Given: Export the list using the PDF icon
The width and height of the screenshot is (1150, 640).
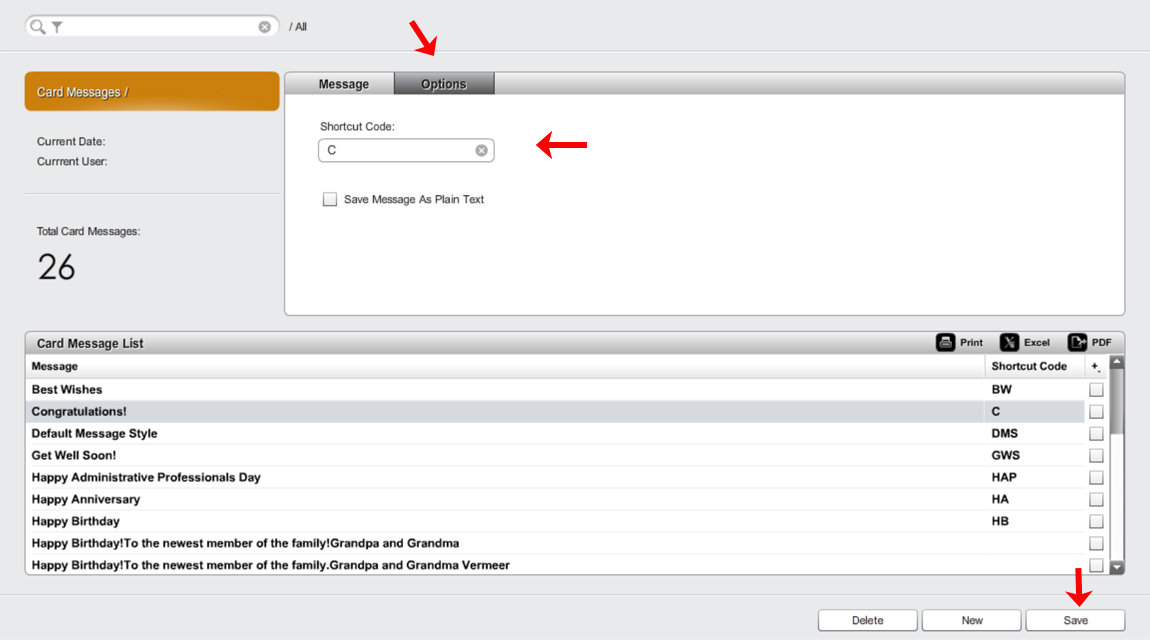Looking at the screenshot, I should point(1077,342).
